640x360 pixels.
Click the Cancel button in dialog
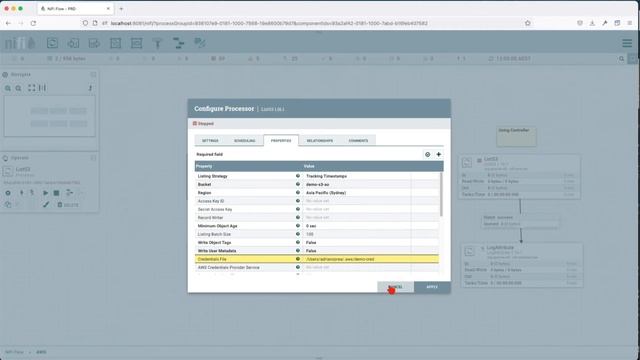point(395,287)
